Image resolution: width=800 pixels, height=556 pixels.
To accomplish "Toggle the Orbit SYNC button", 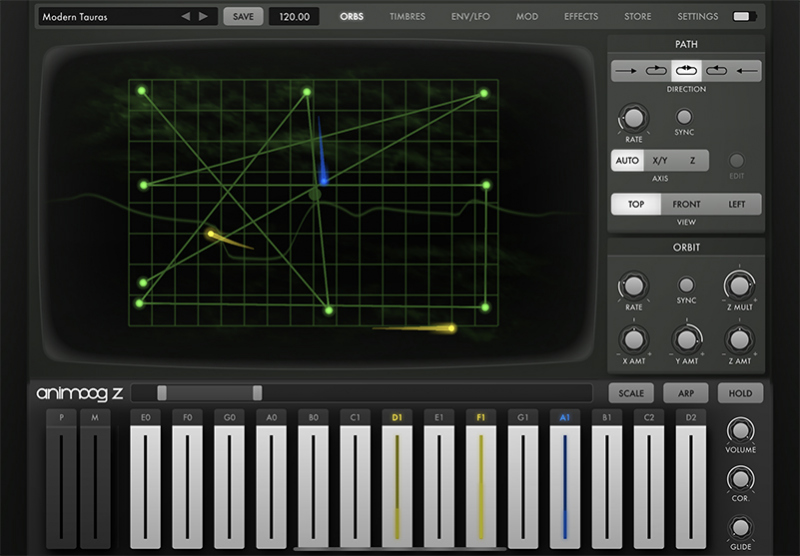I will point(686,285).
